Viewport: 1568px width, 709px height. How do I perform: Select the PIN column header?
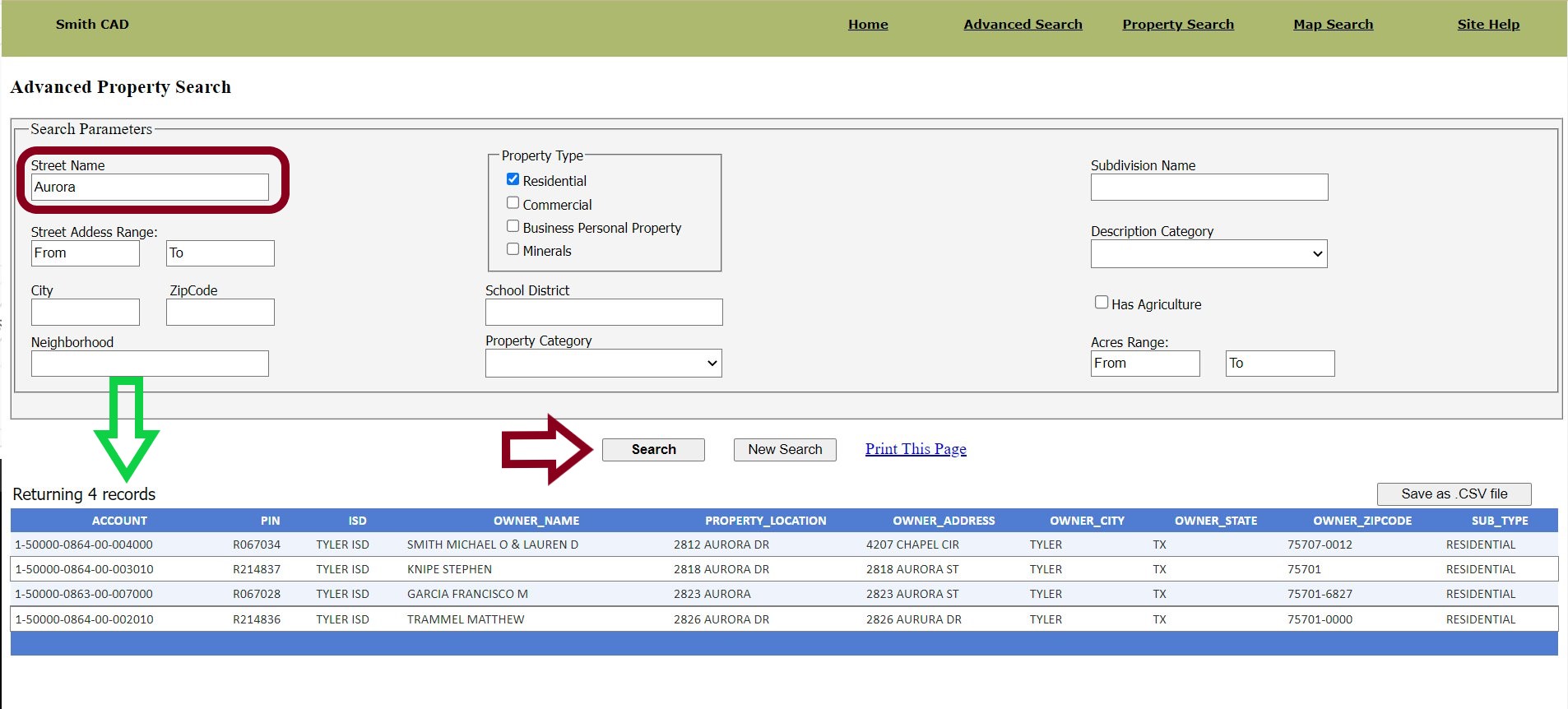click(270, 521)
